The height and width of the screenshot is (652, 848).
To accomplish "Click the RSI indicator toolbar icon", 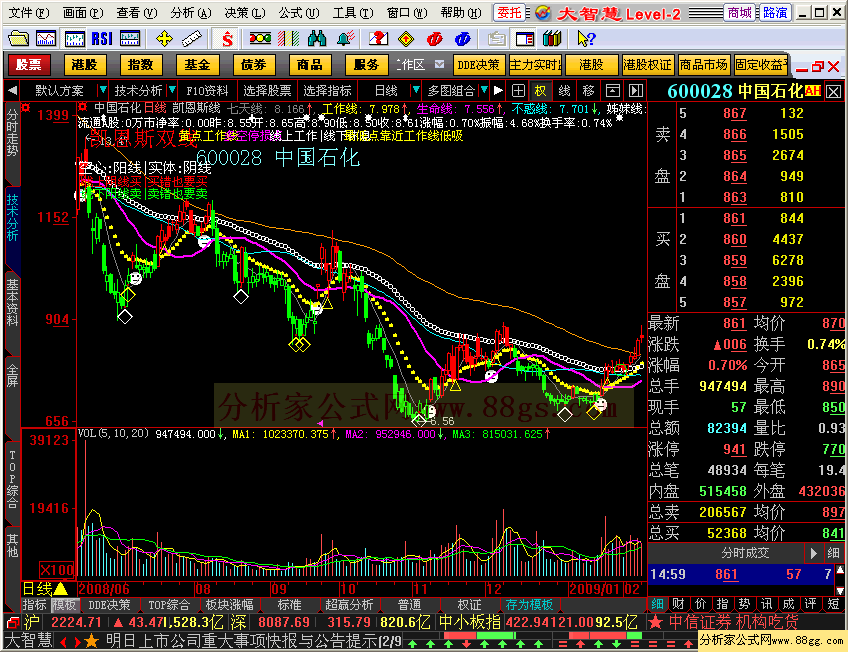I will click(x=102, y=38).
